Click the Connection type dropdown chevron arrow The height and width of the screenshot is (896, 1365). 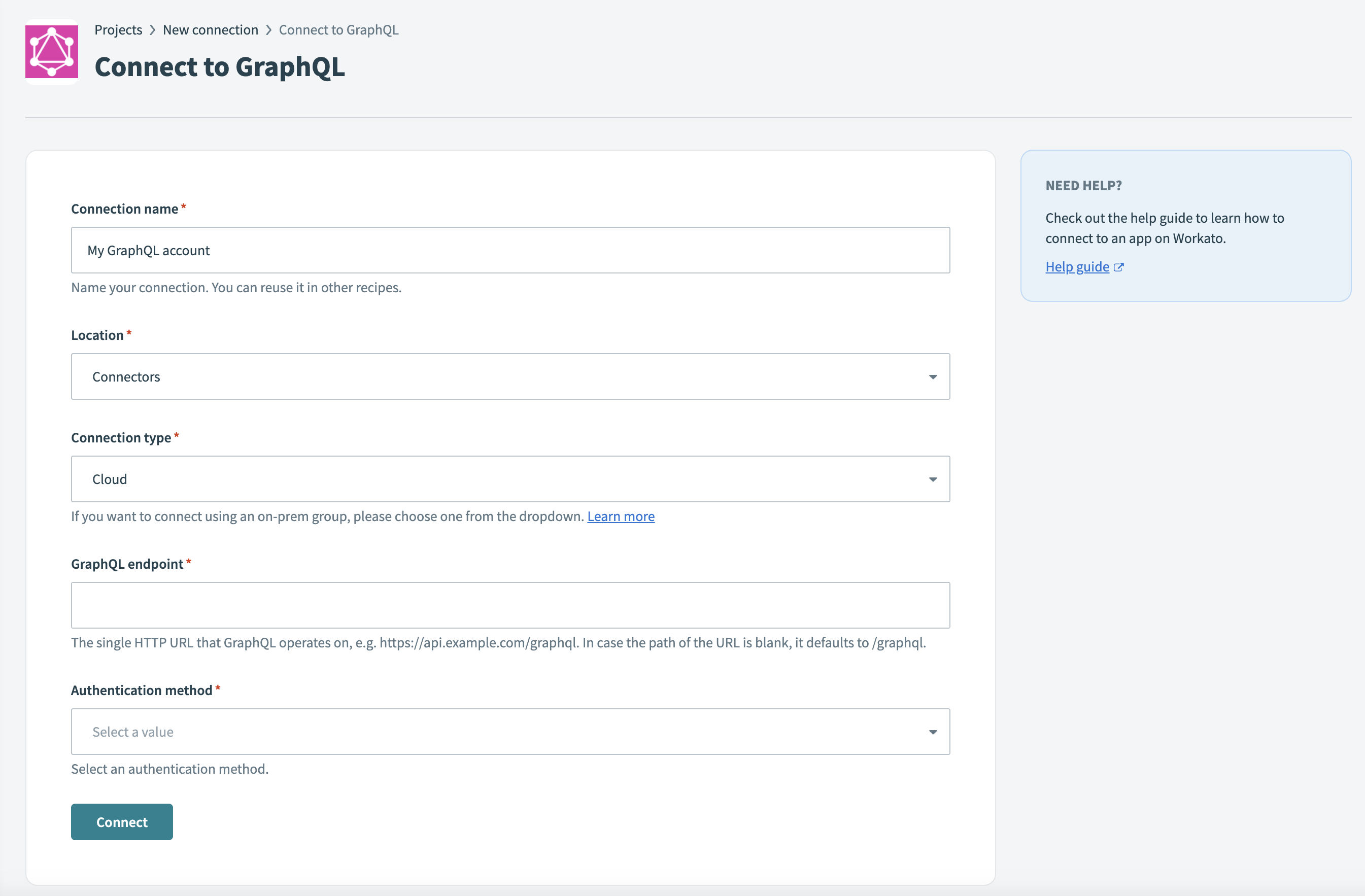click(933, 478)
